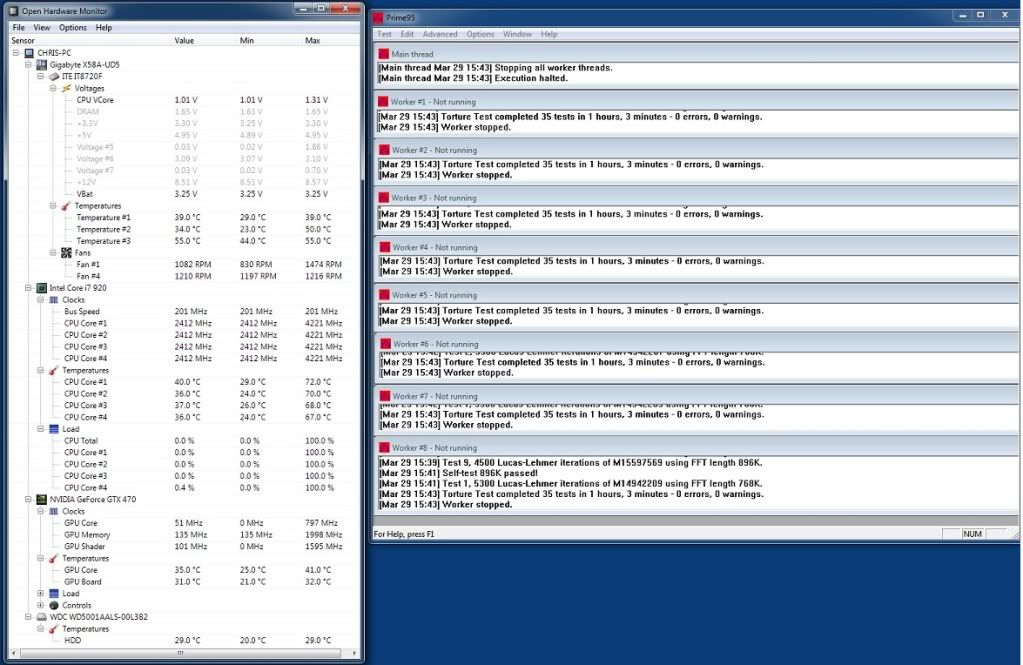Select the CPU Total load row
Viewport: 1023px width, 665px height.
click(x=185, y=441)
